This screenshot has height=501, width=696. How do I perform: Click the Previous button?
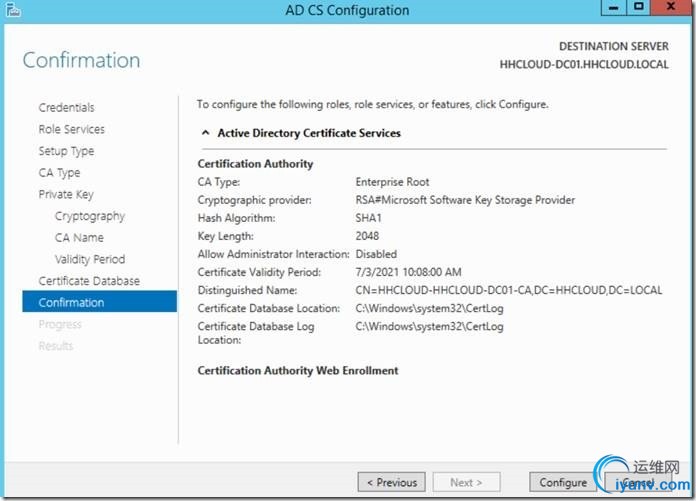tap(391, 482)
